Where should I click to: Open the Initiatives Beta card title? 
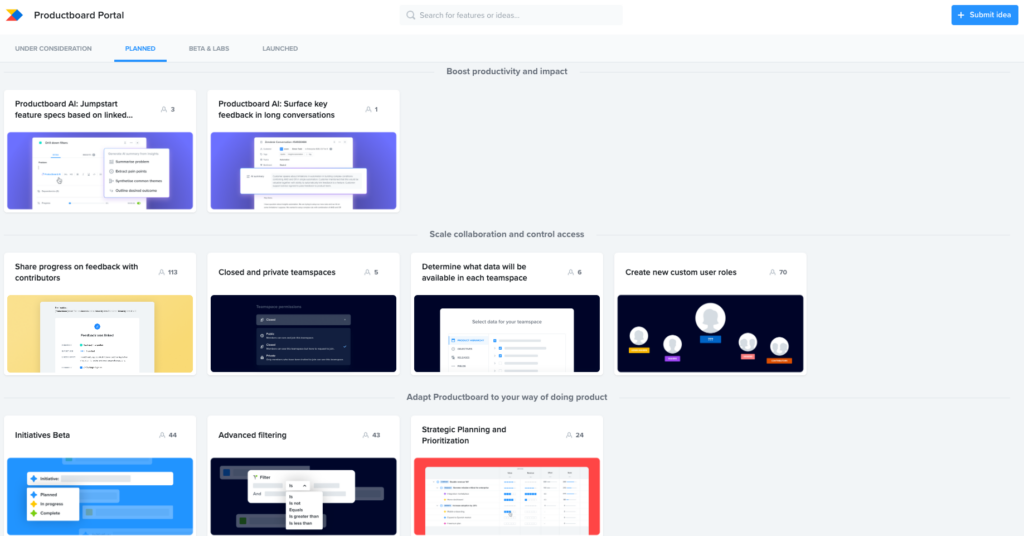[42, 435]
